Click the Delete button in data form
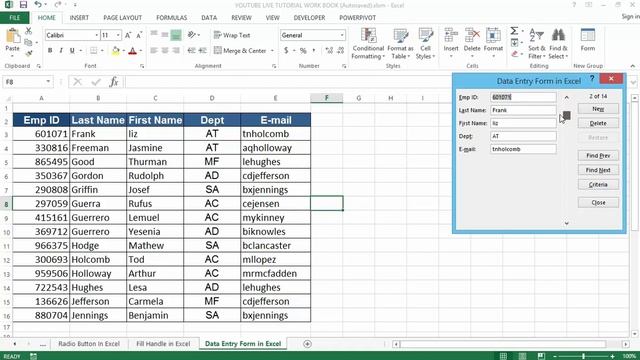640x360 pixels. (x=598, y=123)
